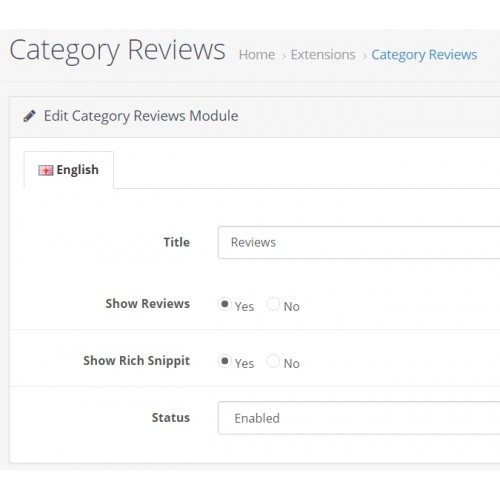Click the Title field label
Screen dimensions: 500x500
coord(176,242)
